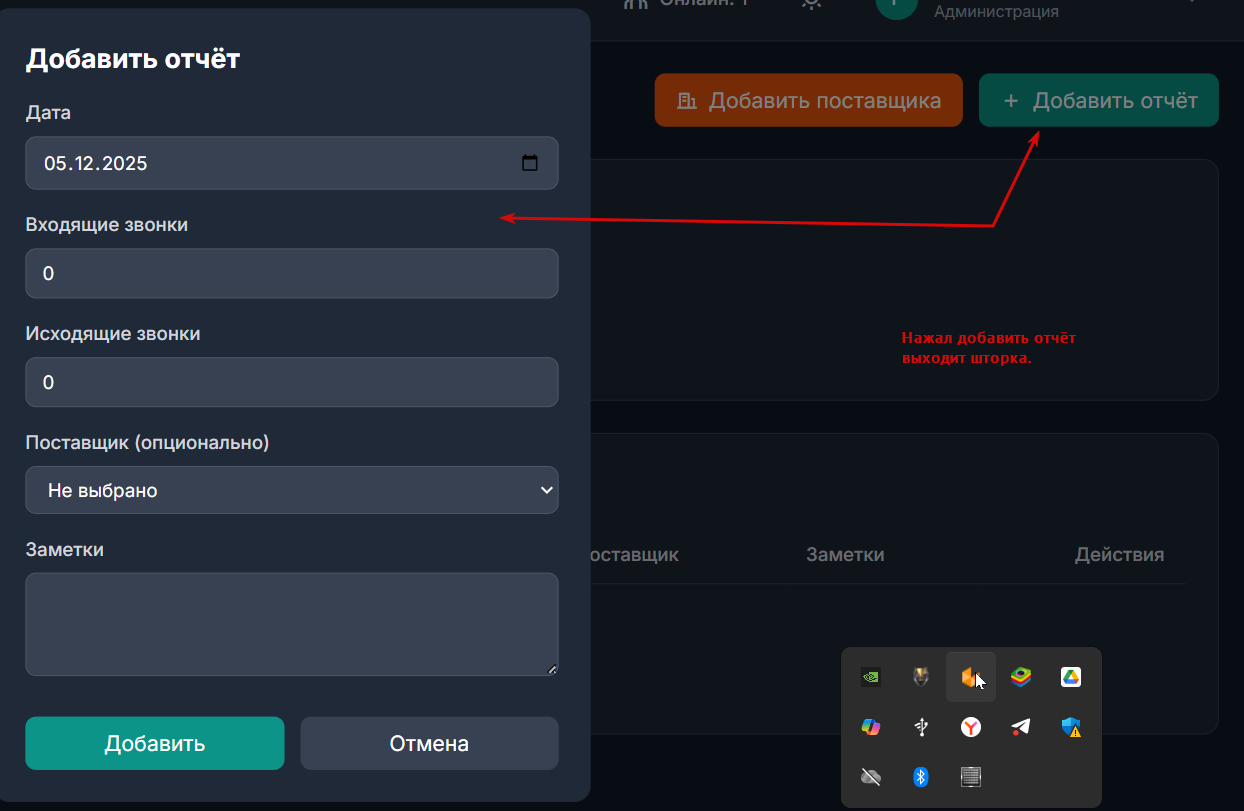Open the Bluetooth tray icon
Screen dimensions: 1244x811
point(921,776)
